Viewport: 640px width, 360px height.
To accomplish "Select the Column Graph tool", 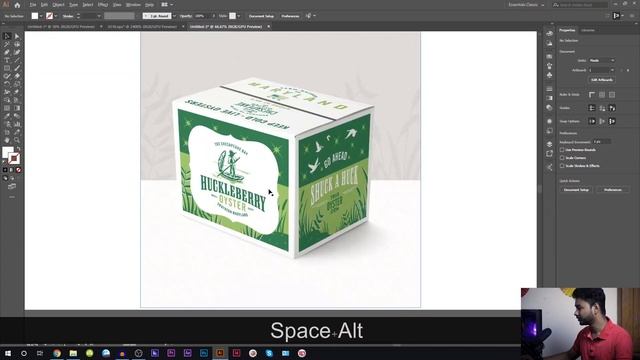I will (x=17, y=124).
